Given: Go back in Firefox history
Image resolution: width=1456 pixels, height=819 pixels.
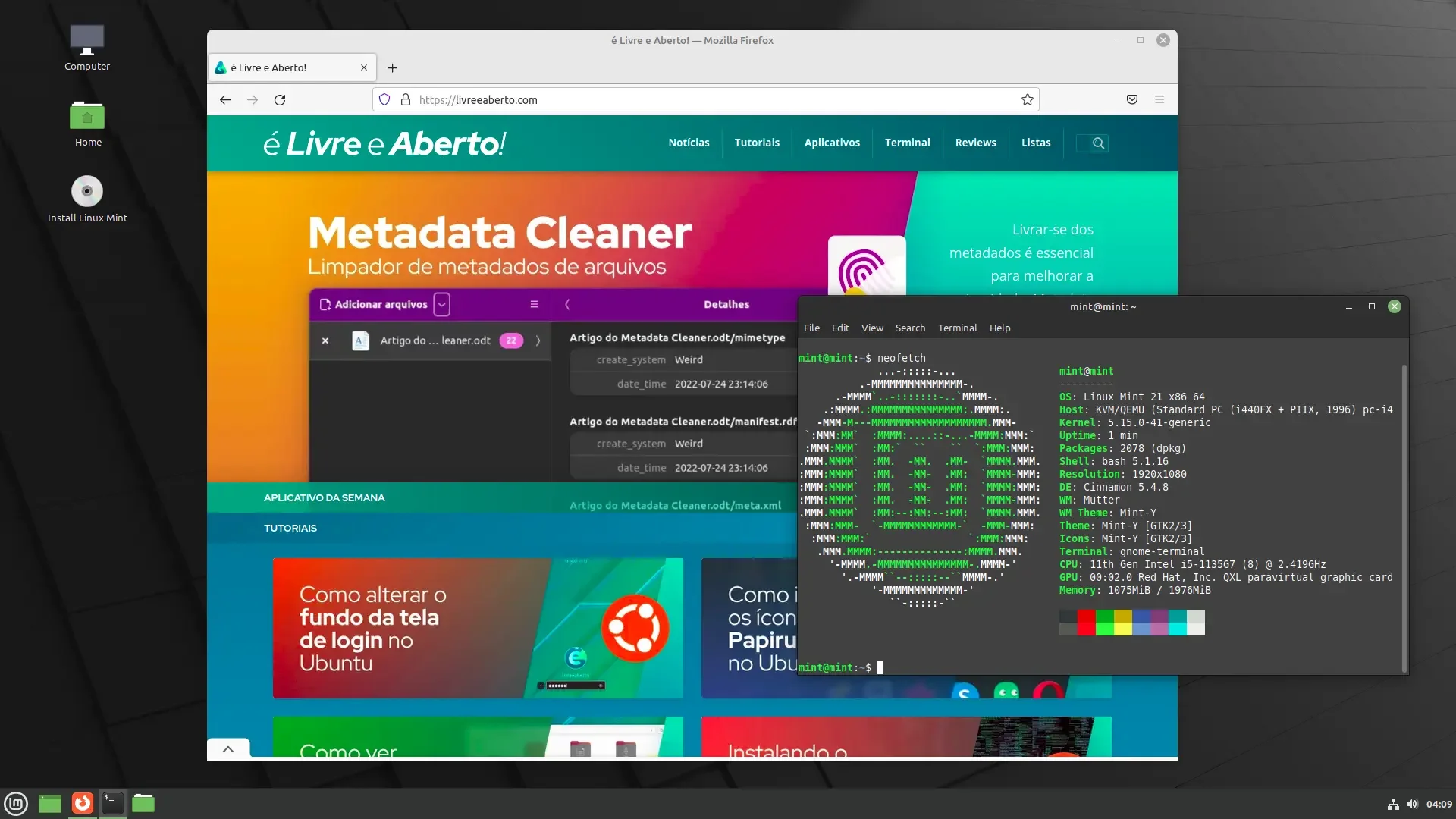Looking at the screenshot, I should pos(225,99).
